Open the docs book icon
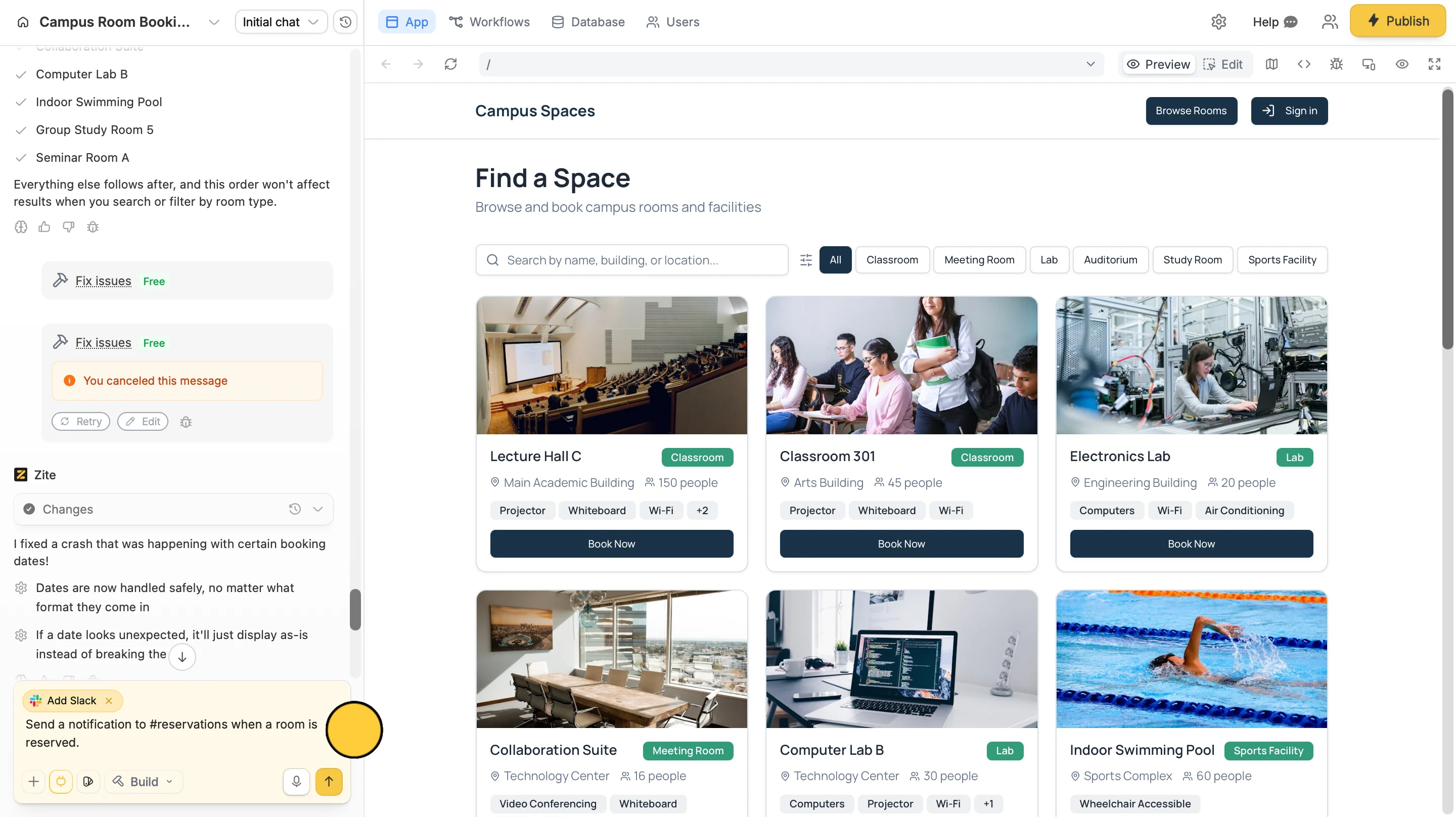This screenshot has height=817, width=1456. coord(1272,64)
